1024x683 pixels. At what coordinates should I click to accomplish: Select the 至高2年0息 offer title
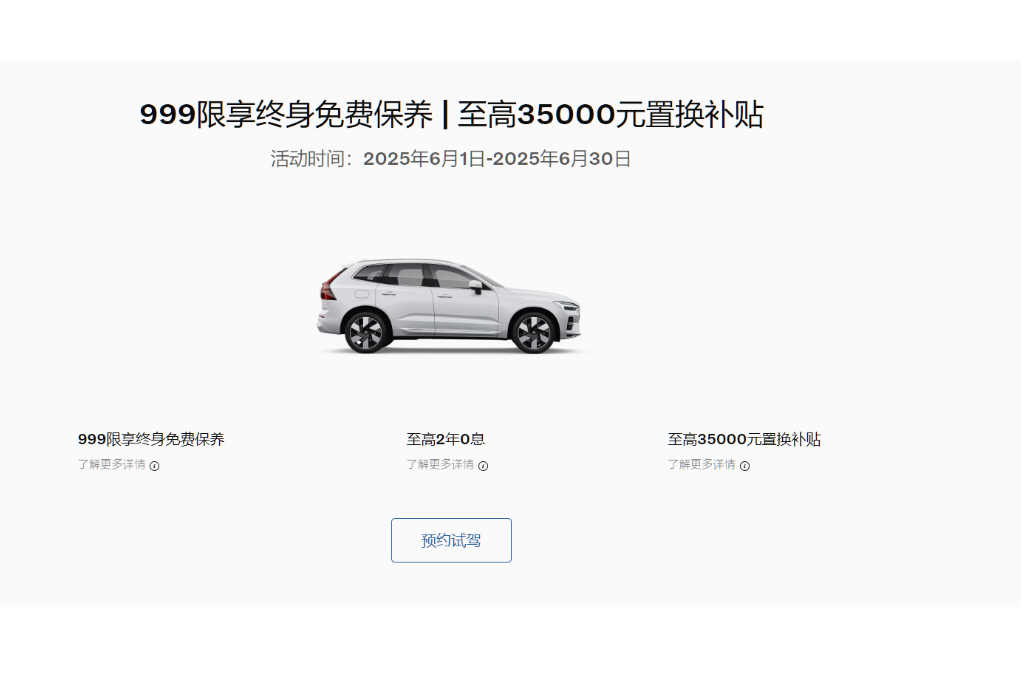pos(445,439)
